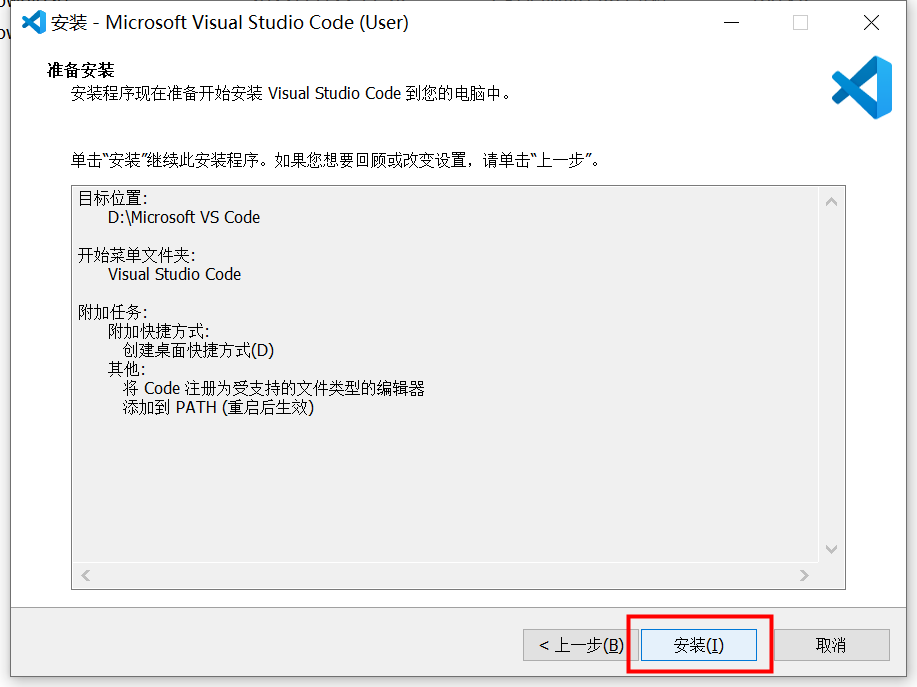Viewport: 917px width, 687px height.
Task: Click the '目标位置:' label
Action: coord(112,198)
